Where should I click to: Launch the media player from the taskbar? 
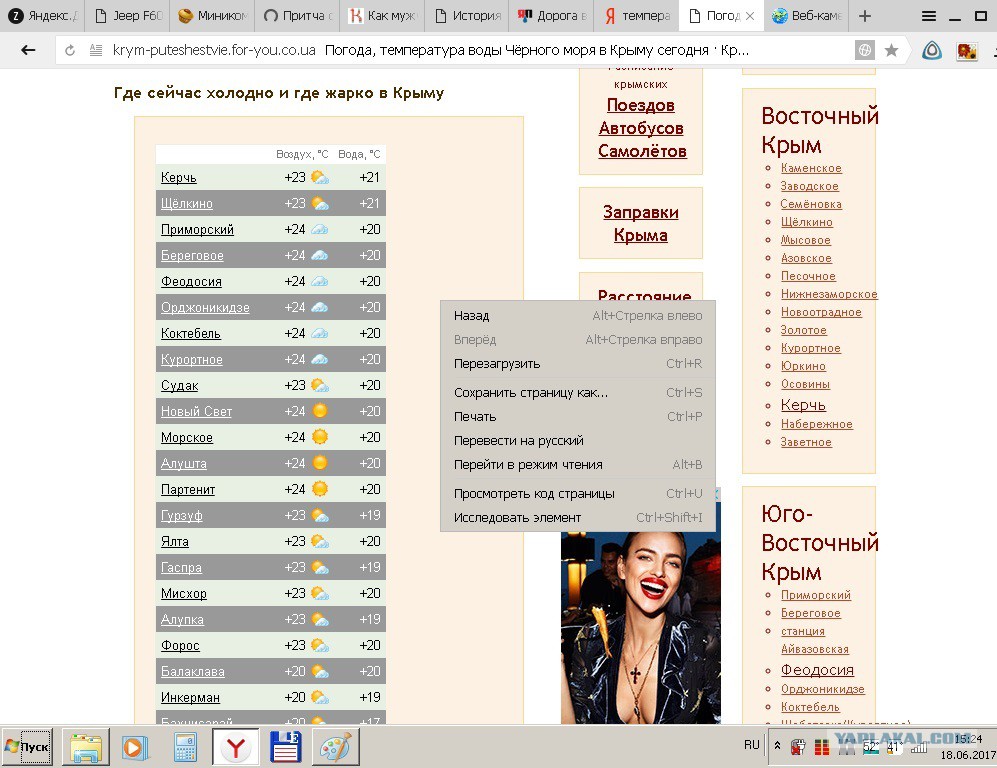135,747
